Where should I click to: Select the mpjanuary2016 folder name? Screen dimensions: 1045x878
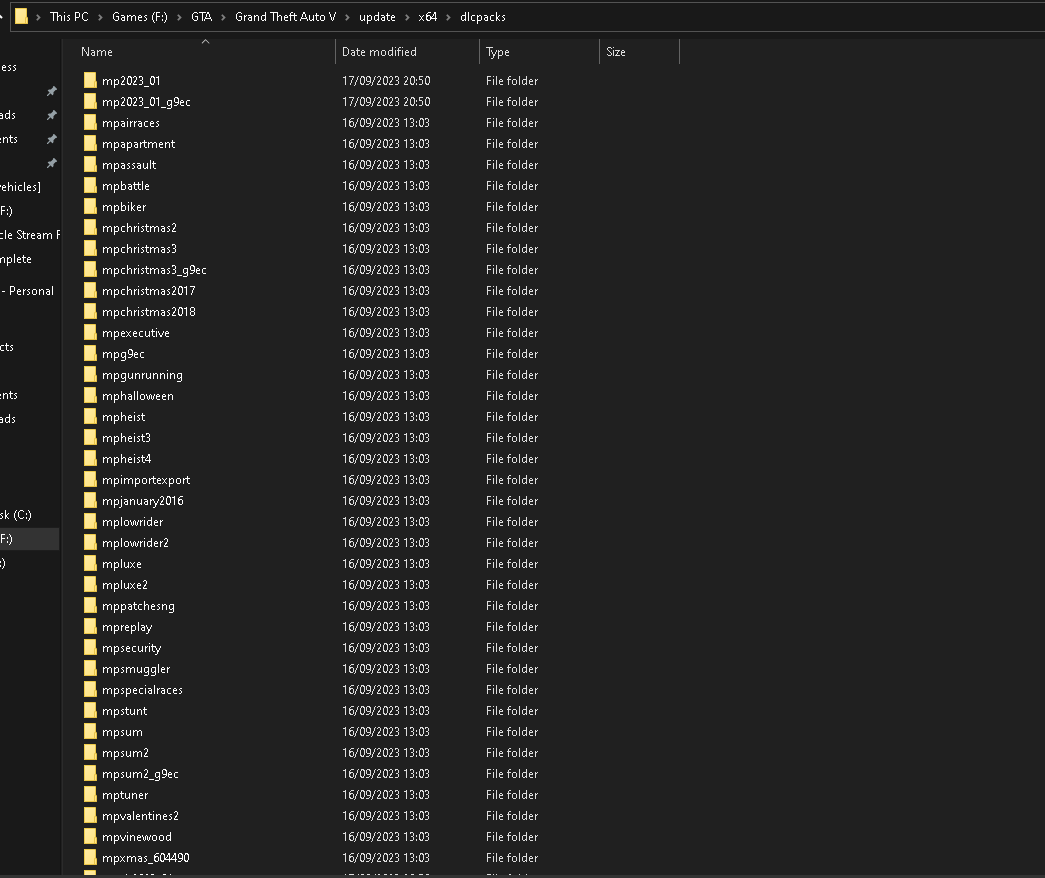(x=143, y=501)
